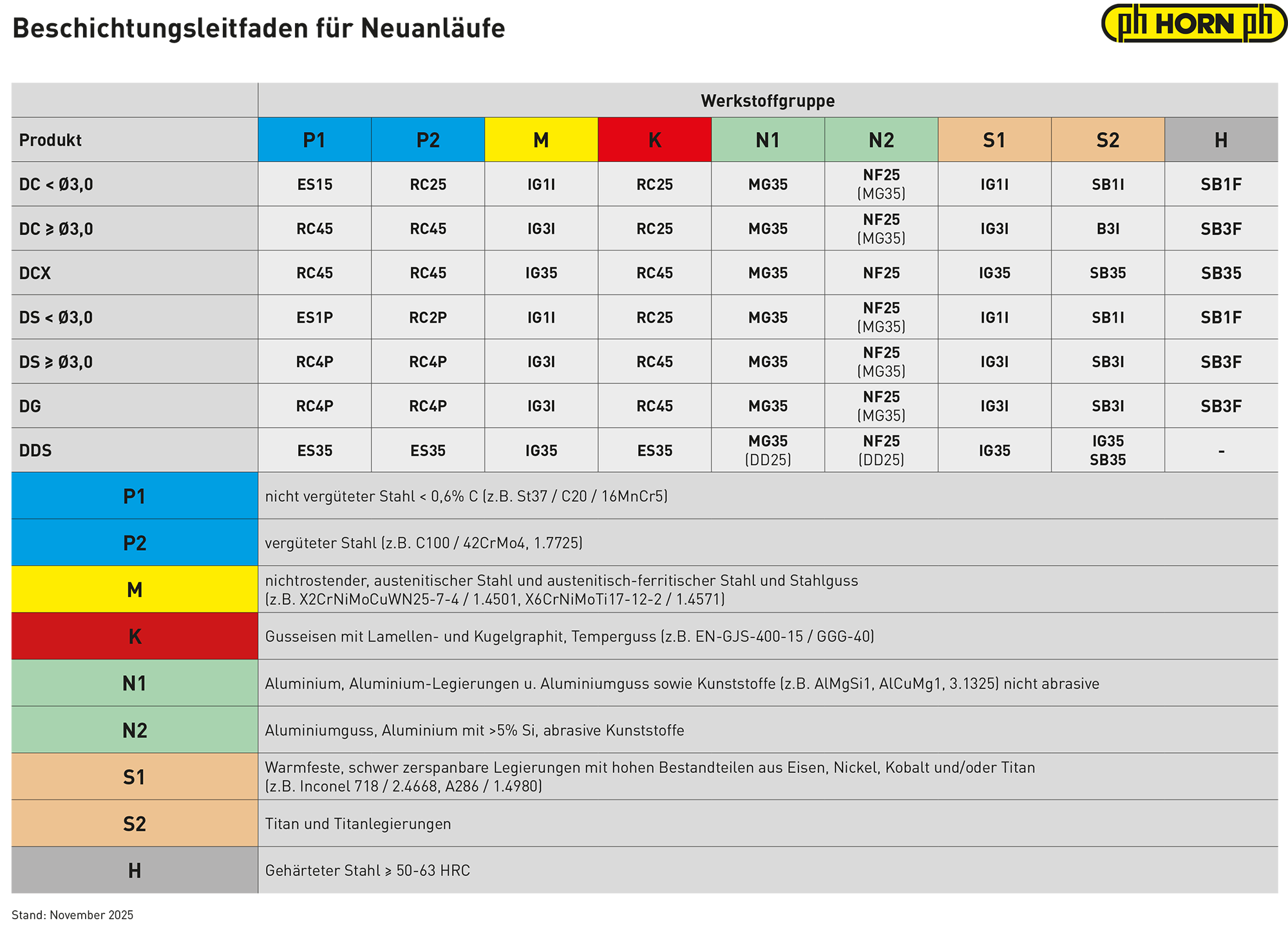Screen dimensions: 1288x925
Task: Select the orange S1 column header
Action: pyautogui.click(x=994, y=140)
